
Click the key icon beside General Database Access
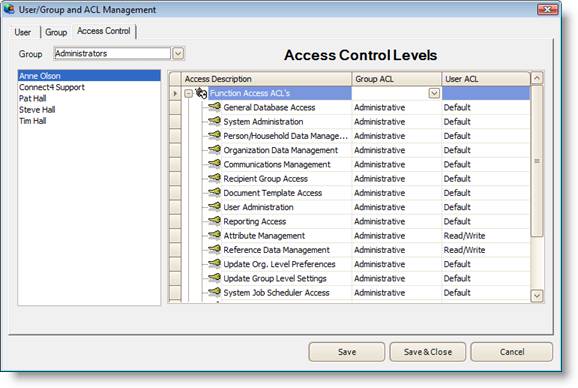click(214, 107)
